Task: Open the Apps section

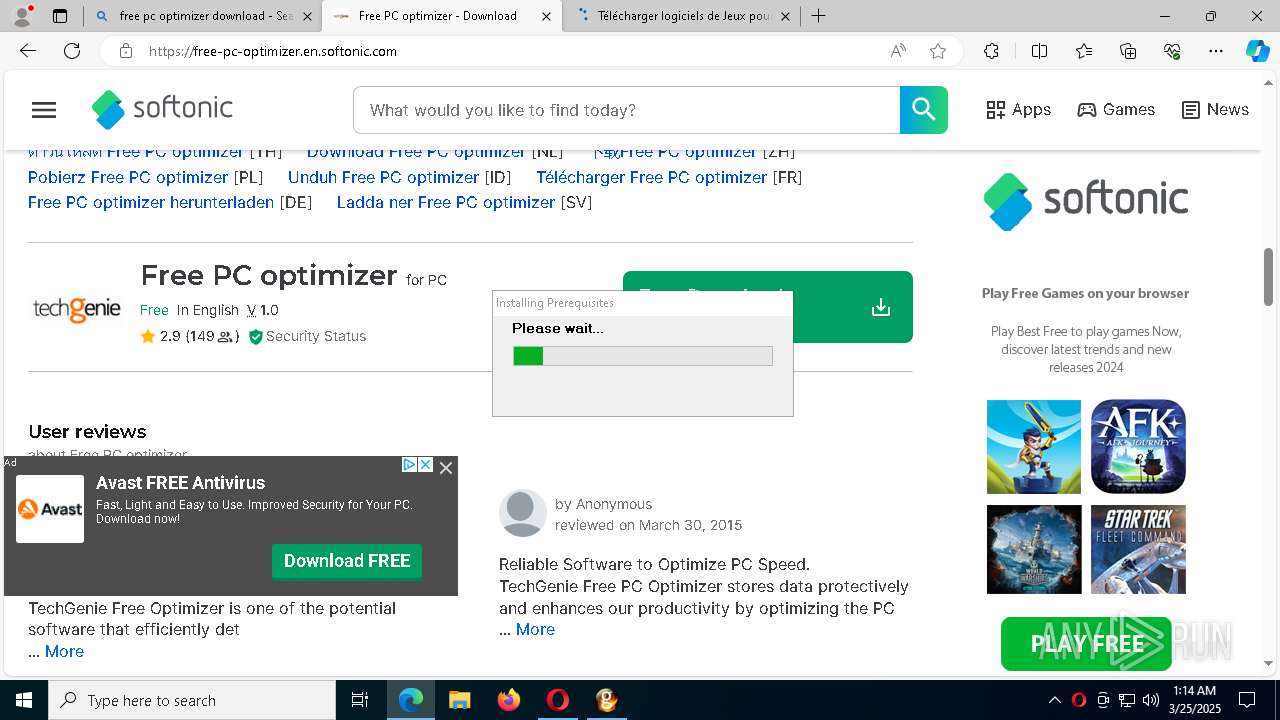Action: pyautogui.click(x=1018, y=110)
